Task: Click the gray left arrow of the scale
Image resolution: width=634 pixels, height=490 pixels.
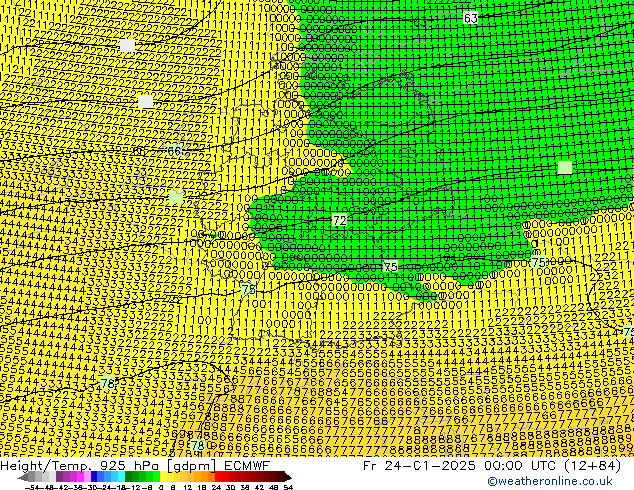Action: coord(23,477)
